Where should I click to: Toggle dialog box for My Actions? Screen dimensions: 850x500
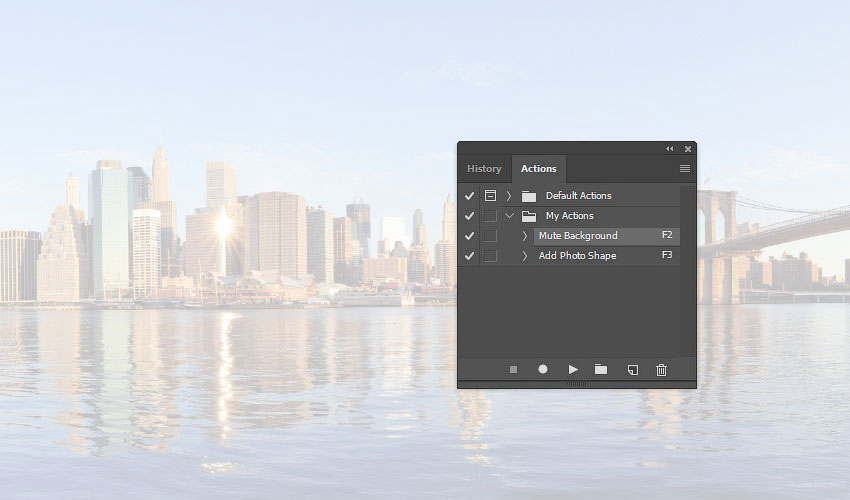coord(490,216)
